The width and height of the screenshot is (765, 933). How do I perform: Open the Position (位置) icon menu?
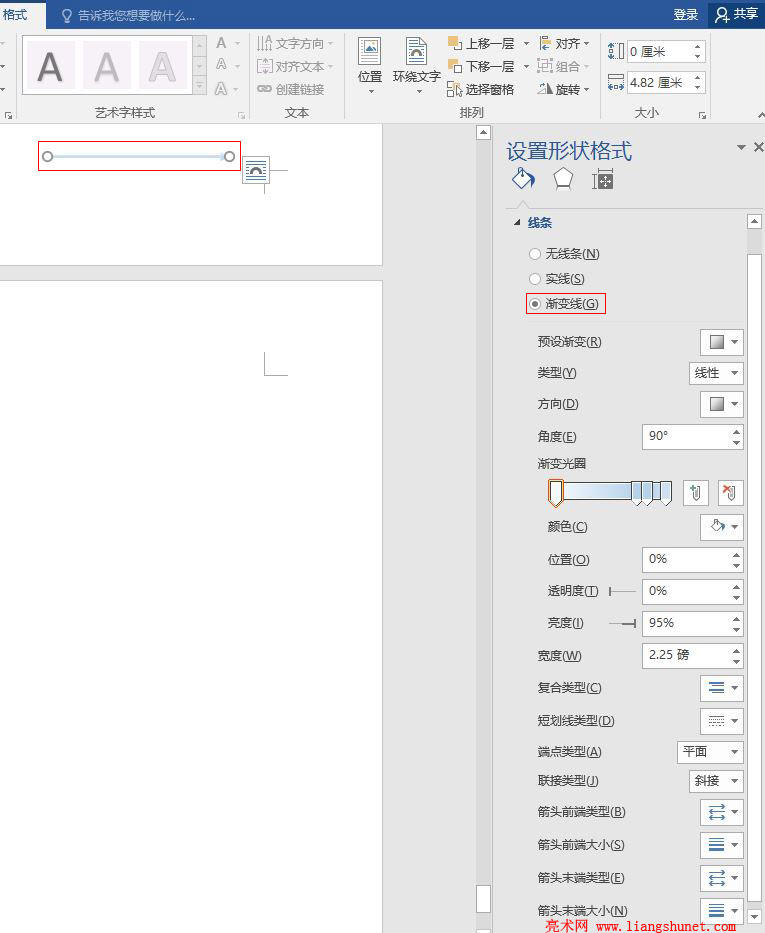click(369, 67)
